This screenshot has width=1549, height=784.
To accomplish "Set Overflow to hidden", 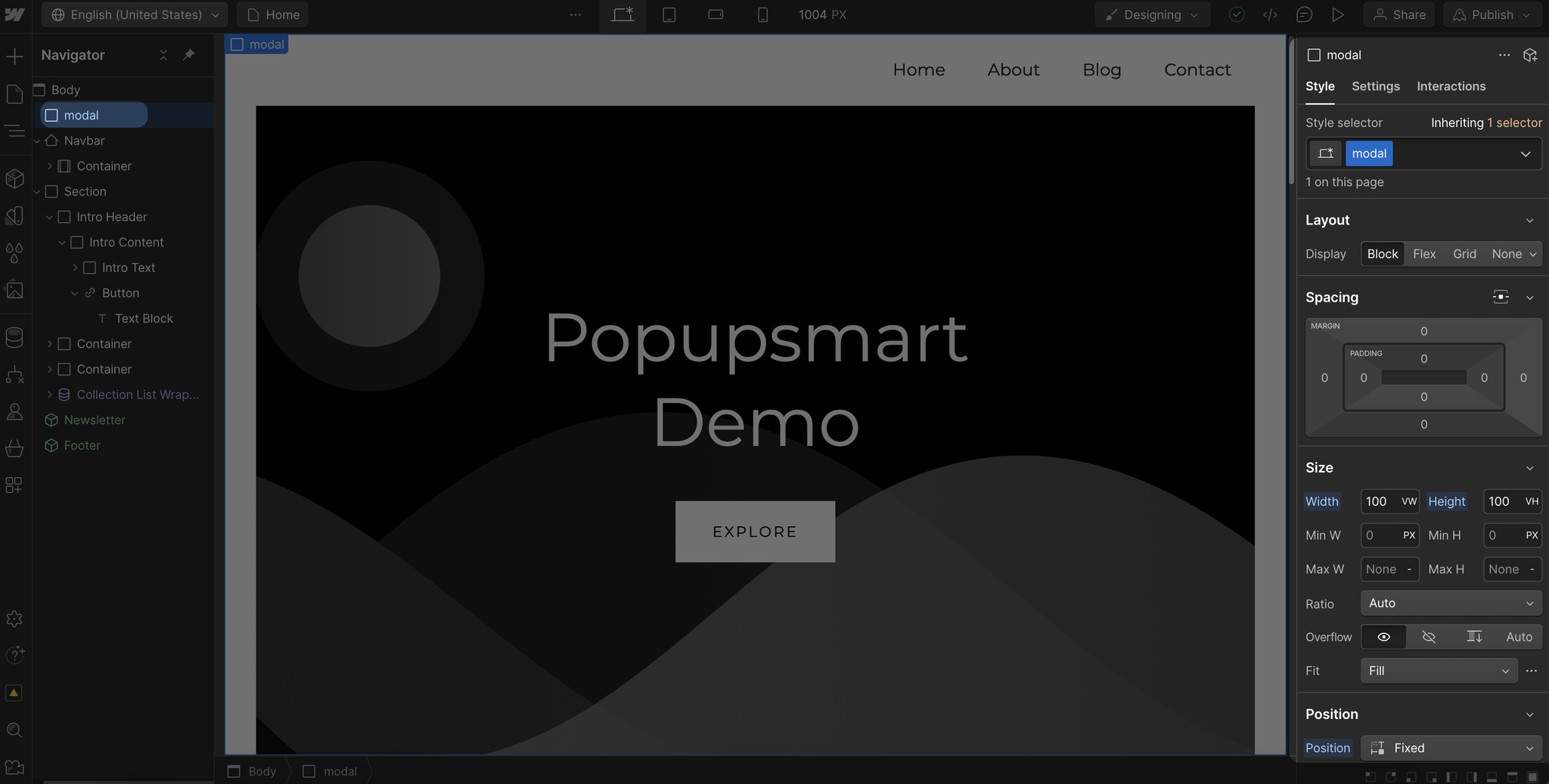I will [1429, 637].
